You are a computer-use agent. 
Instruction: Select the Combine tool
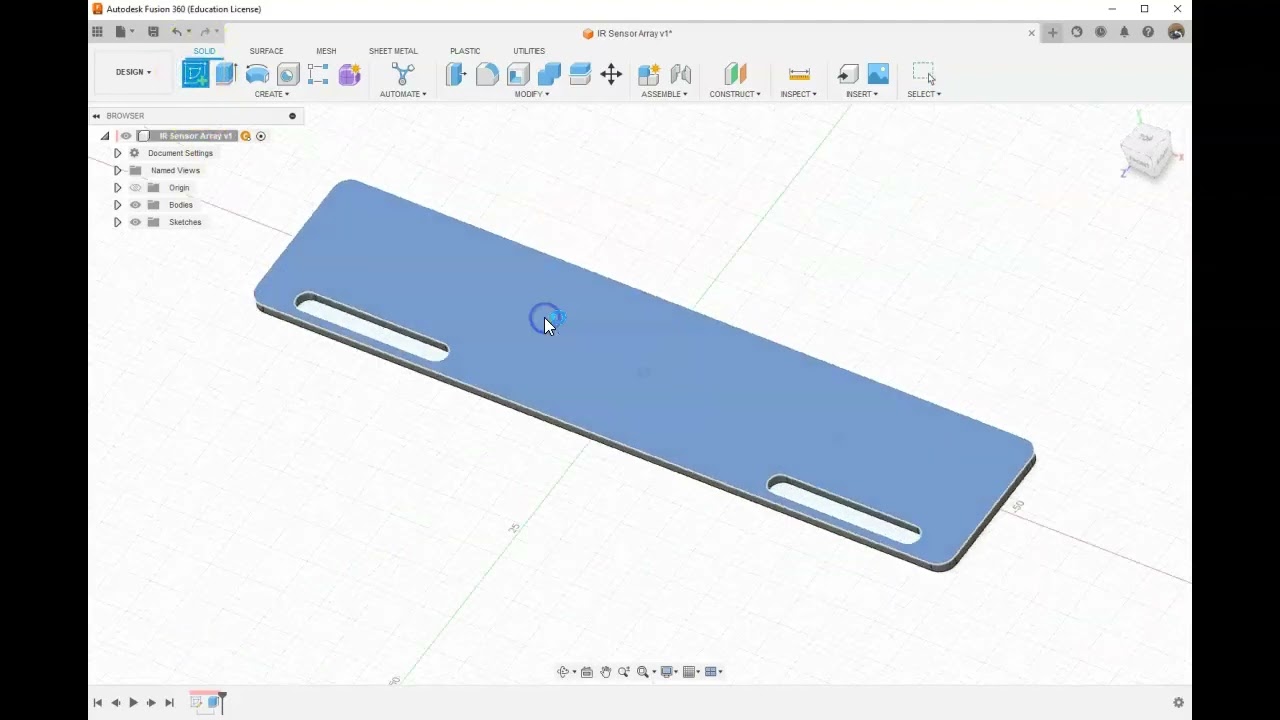(549, 74)
